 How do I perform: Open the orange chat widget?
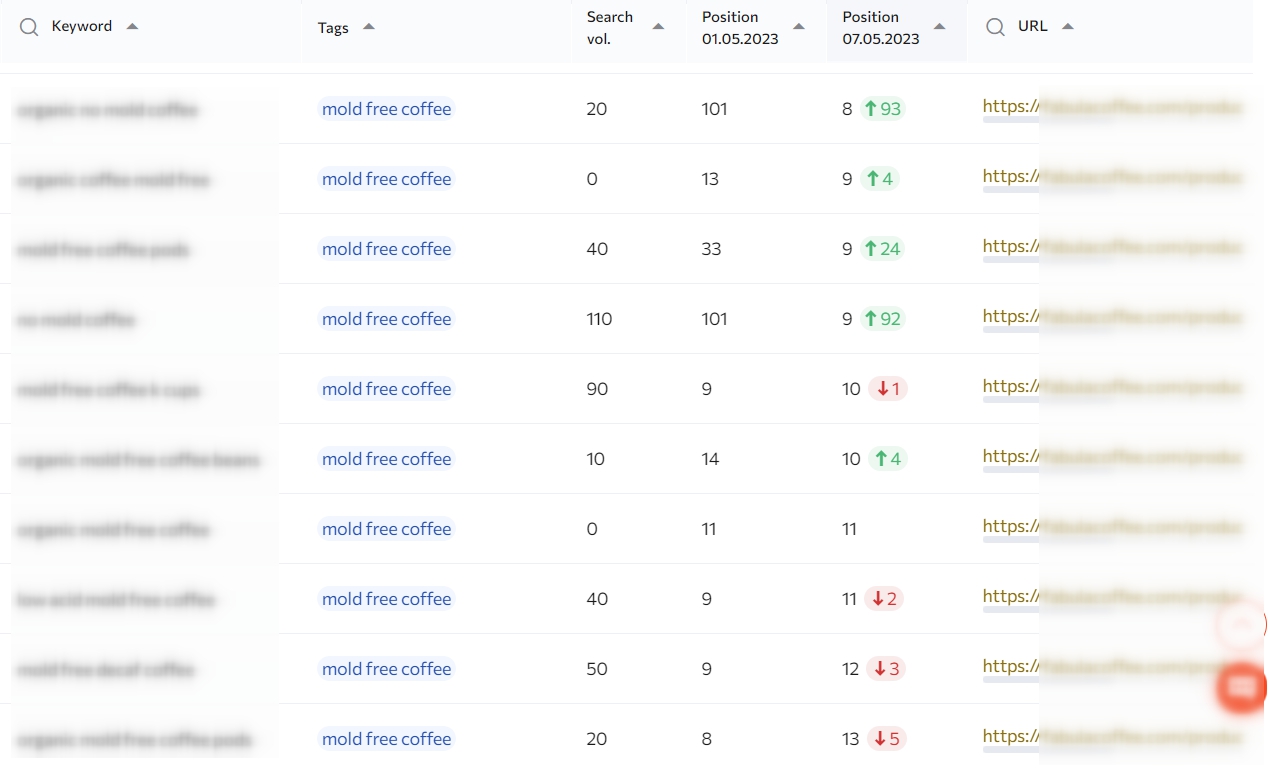1242,688
